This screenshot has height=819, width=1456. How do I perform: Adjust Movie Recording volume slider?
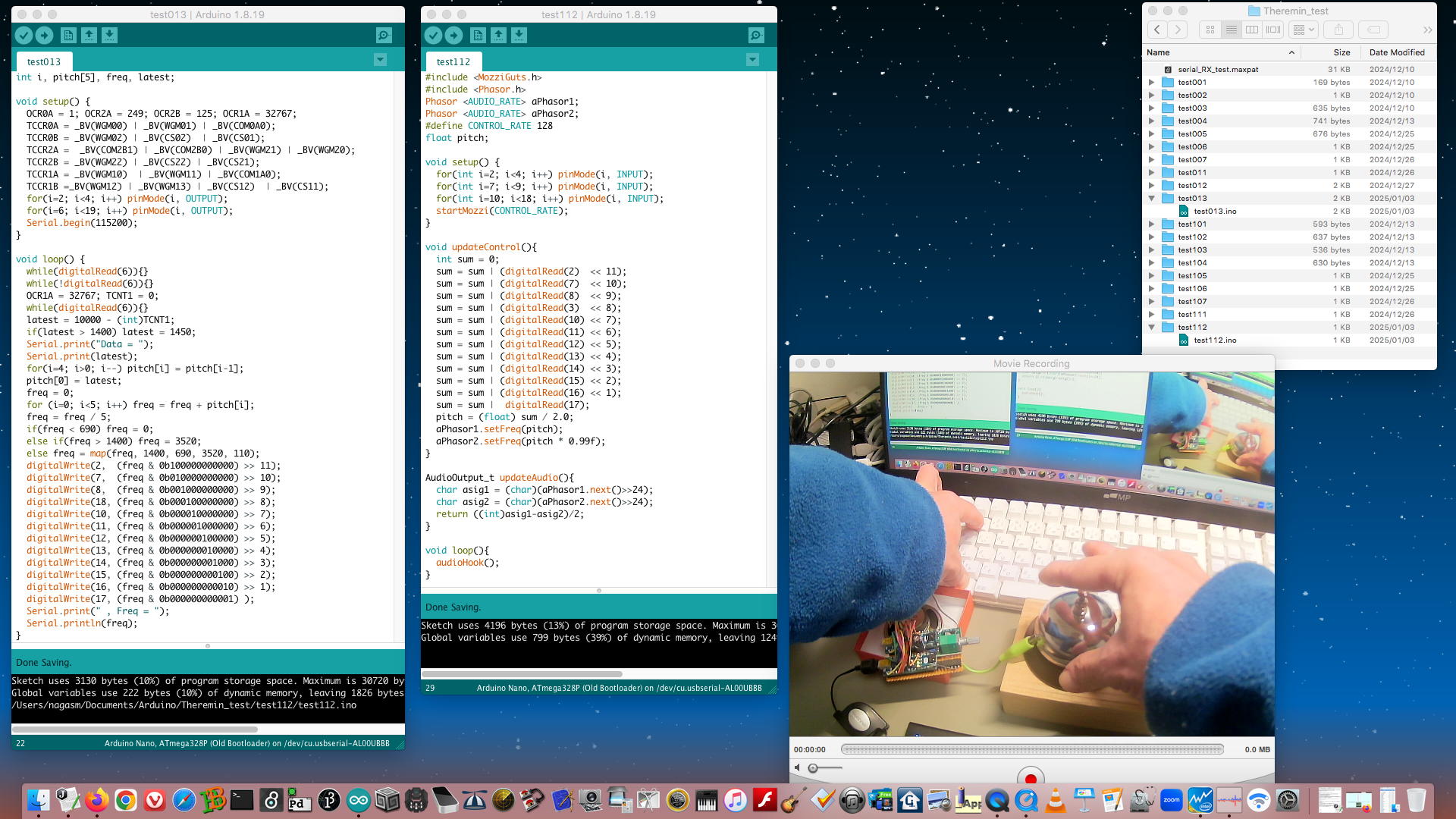click(813, 768)
